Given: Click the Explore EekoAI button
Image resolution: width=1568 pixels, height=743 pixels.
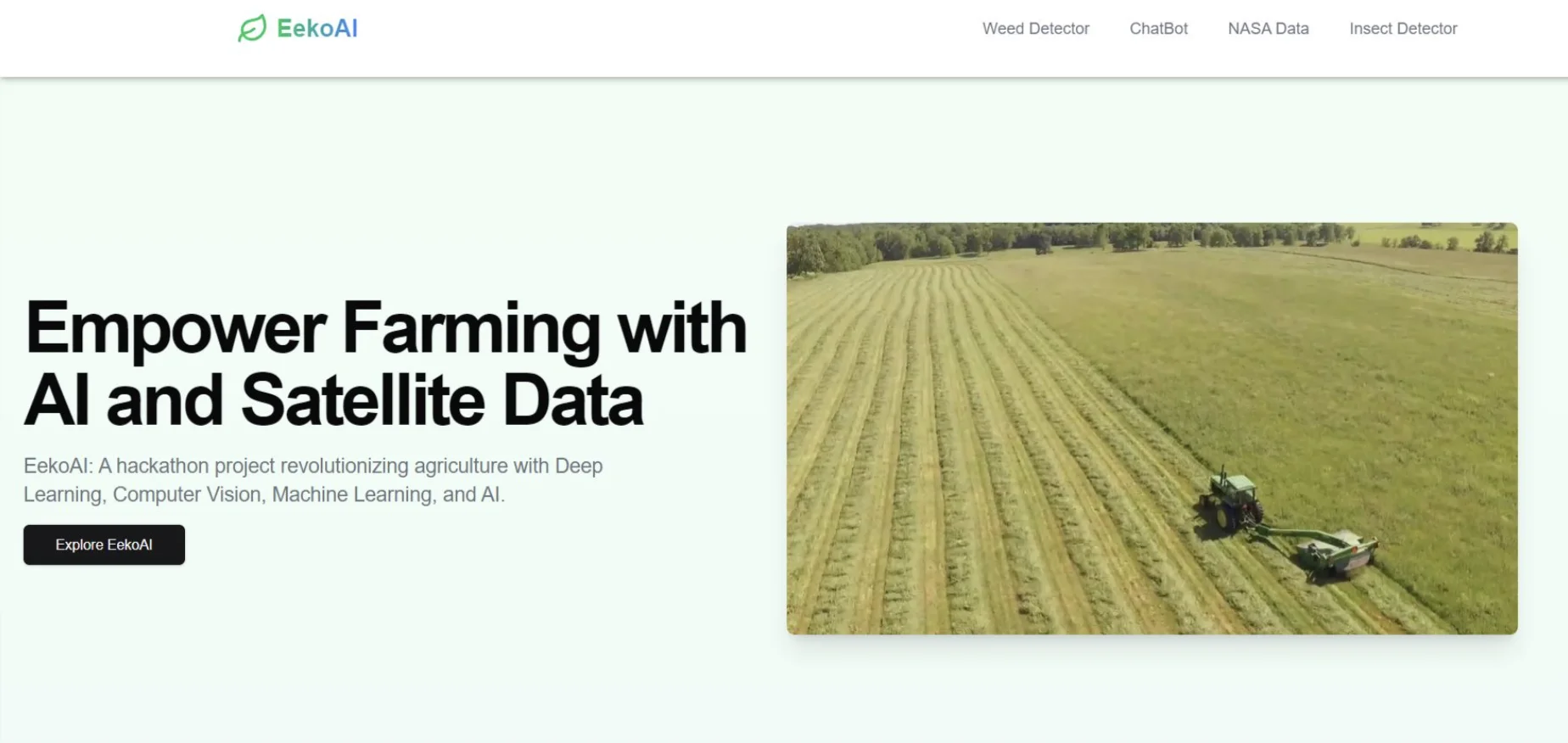Looking at the screenshot, I should pyautogui.click(x=104, y=545).
